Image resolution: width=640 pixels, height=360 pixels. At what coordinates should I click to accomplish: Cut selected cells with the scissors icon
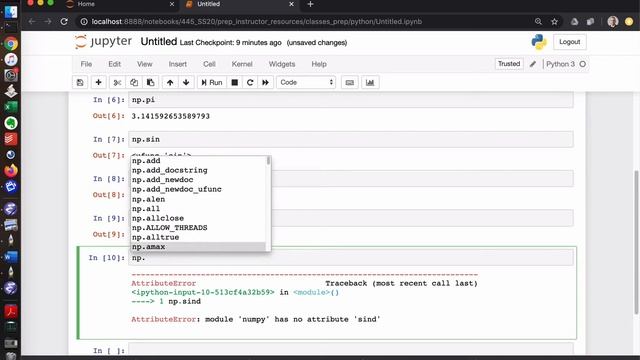pyautogui.click(x=117, y=82)
